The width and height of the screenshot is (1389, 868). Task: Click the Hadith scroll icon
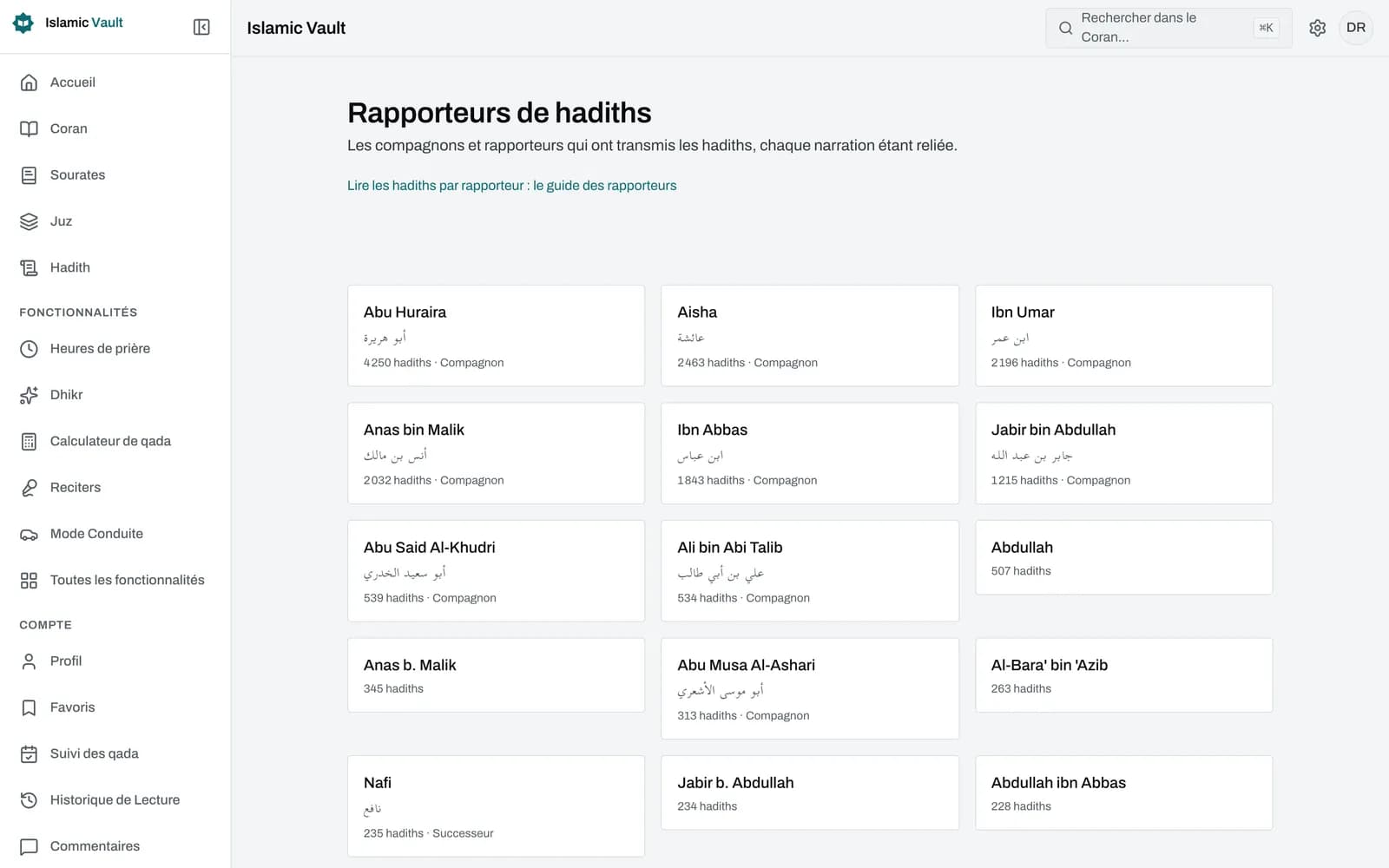click(29, 267)
